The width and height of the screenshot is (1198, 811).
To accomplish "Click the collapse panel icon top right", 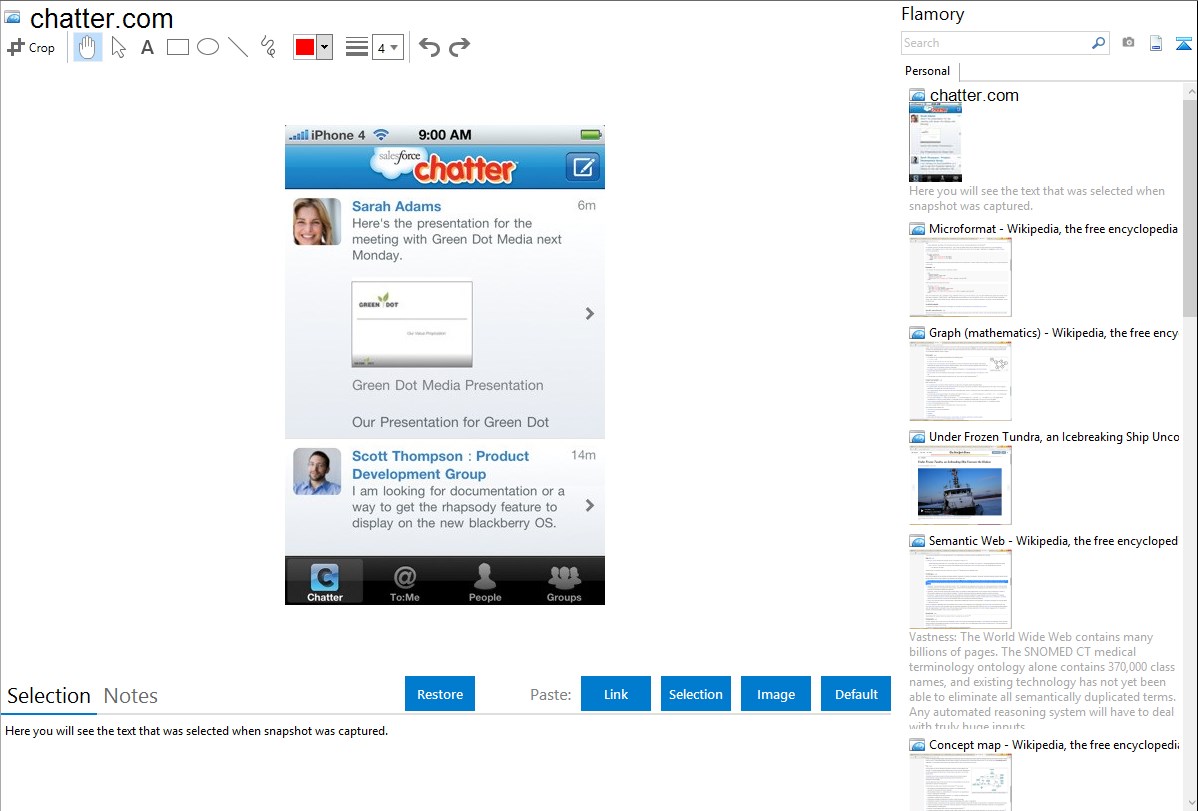I will click(1183, 44).
